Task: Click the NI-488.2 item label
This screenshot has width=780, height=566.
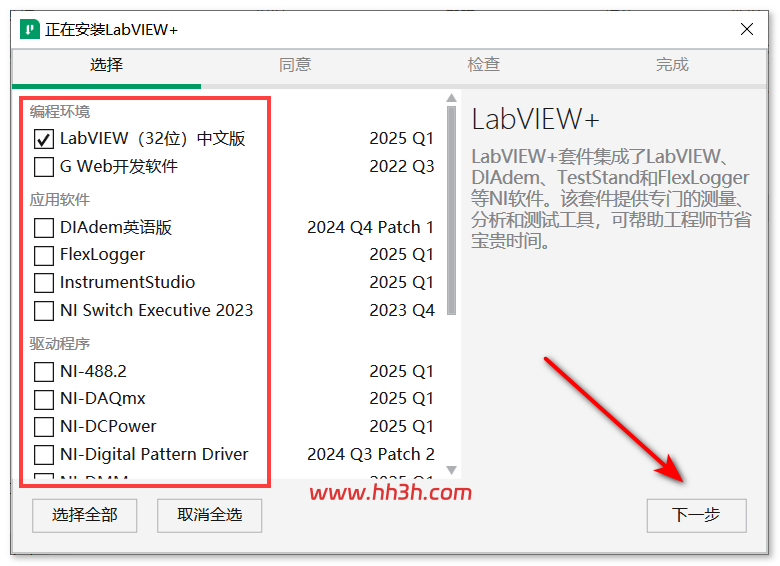Action: (x=94, y=371)
